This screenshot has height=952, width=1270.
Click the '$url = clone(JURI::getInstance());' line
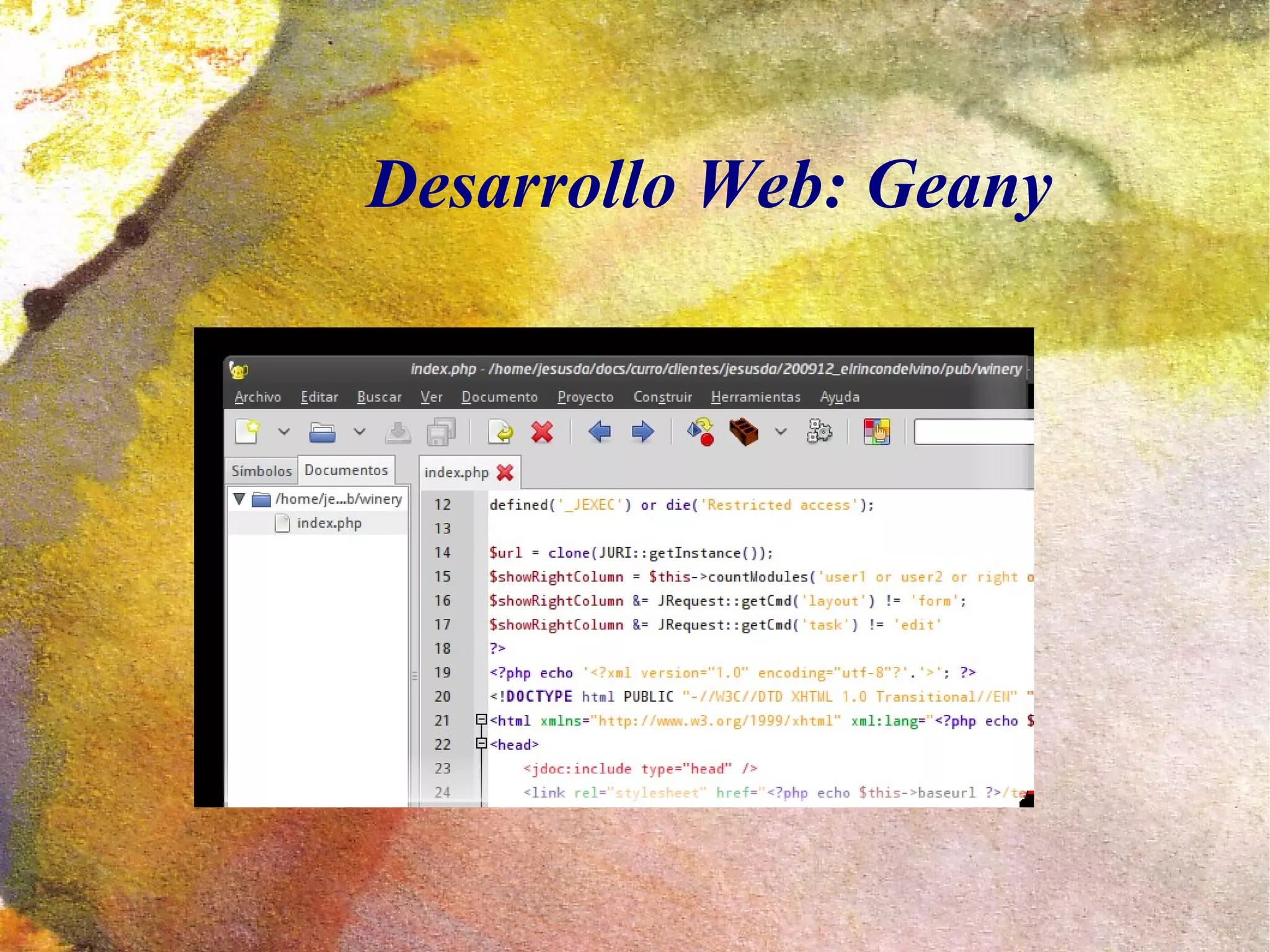(x=631, y=553)
